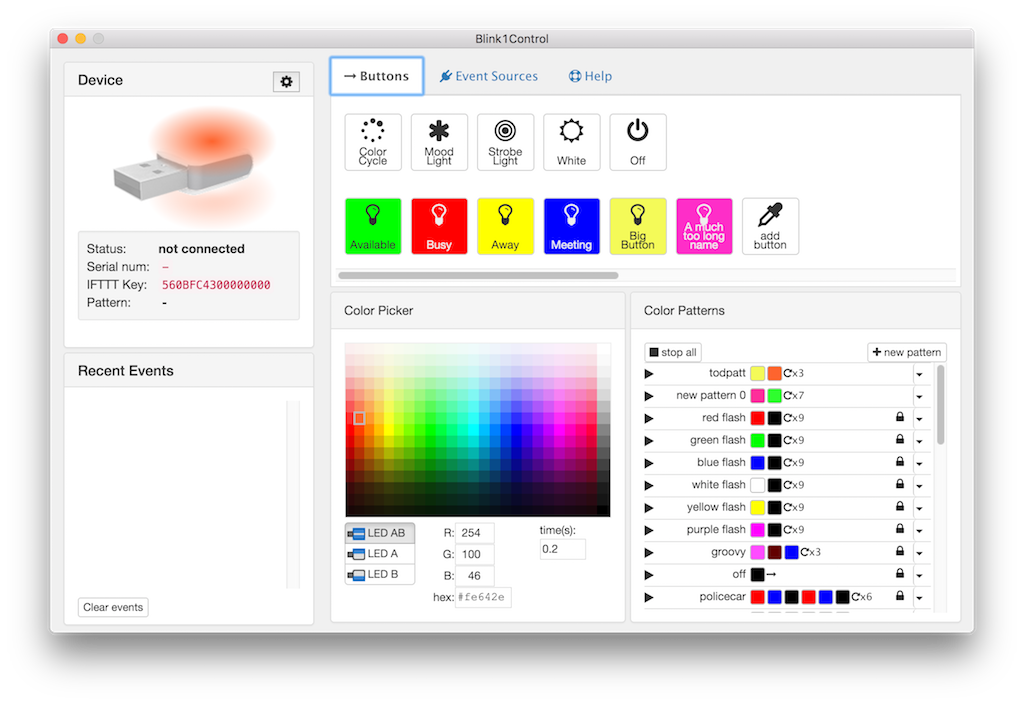Play the todpatt pattern
The image size is (1024, 704).
[x=648, y=374]
